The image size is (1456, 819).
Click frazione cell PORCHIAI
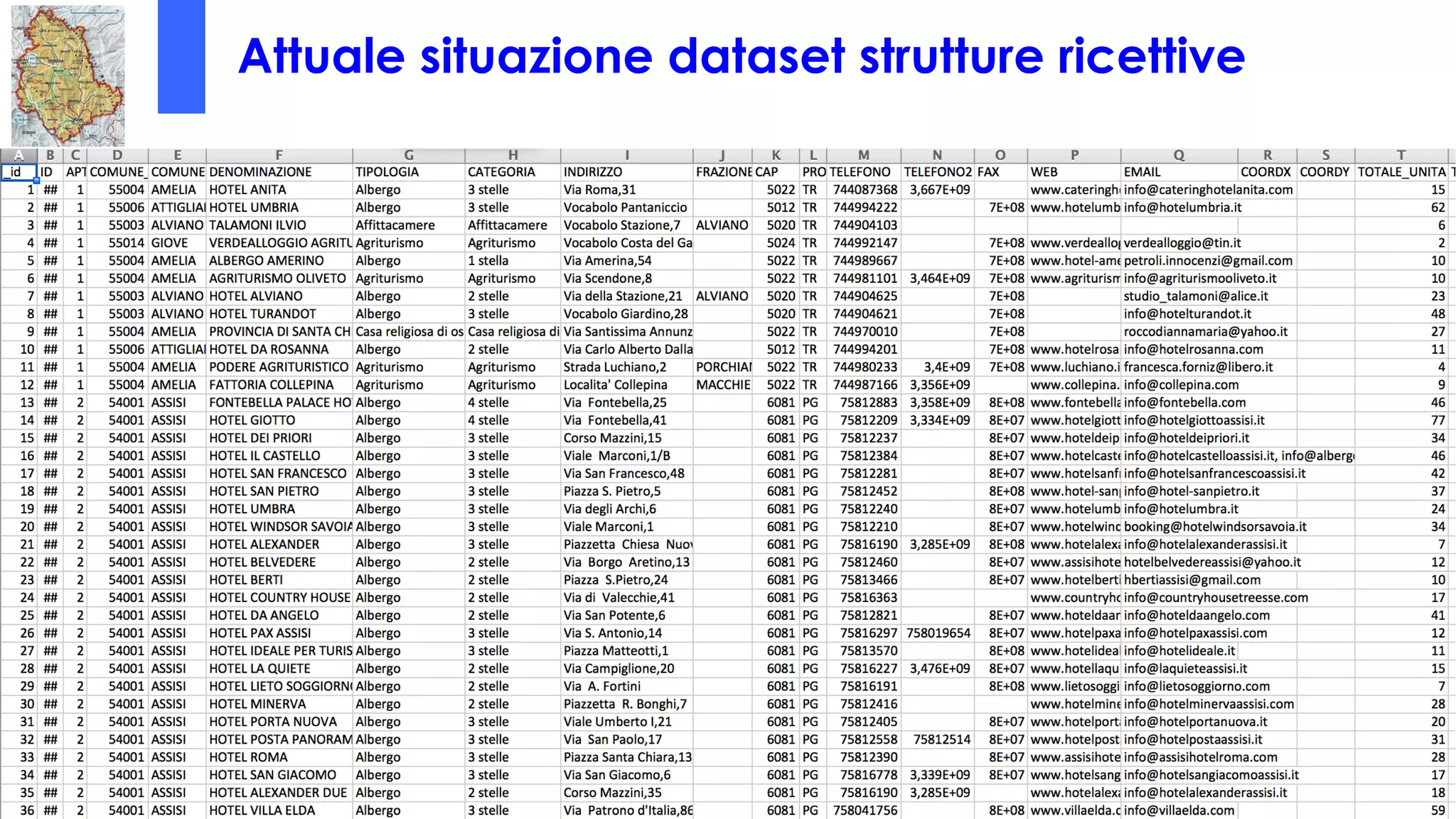[723, 367]
